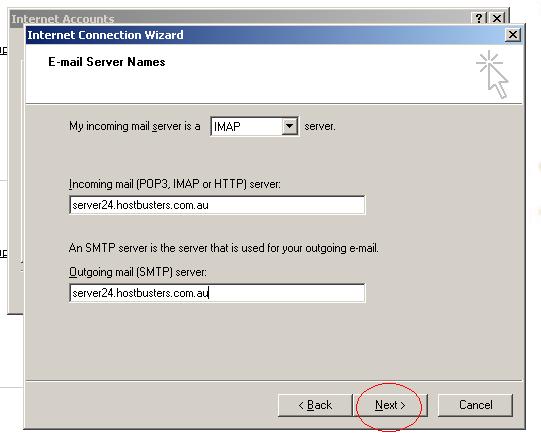Click the E-mail Server Names heading
The width and height of the screenshot is (541, 438).
point(107,62)
